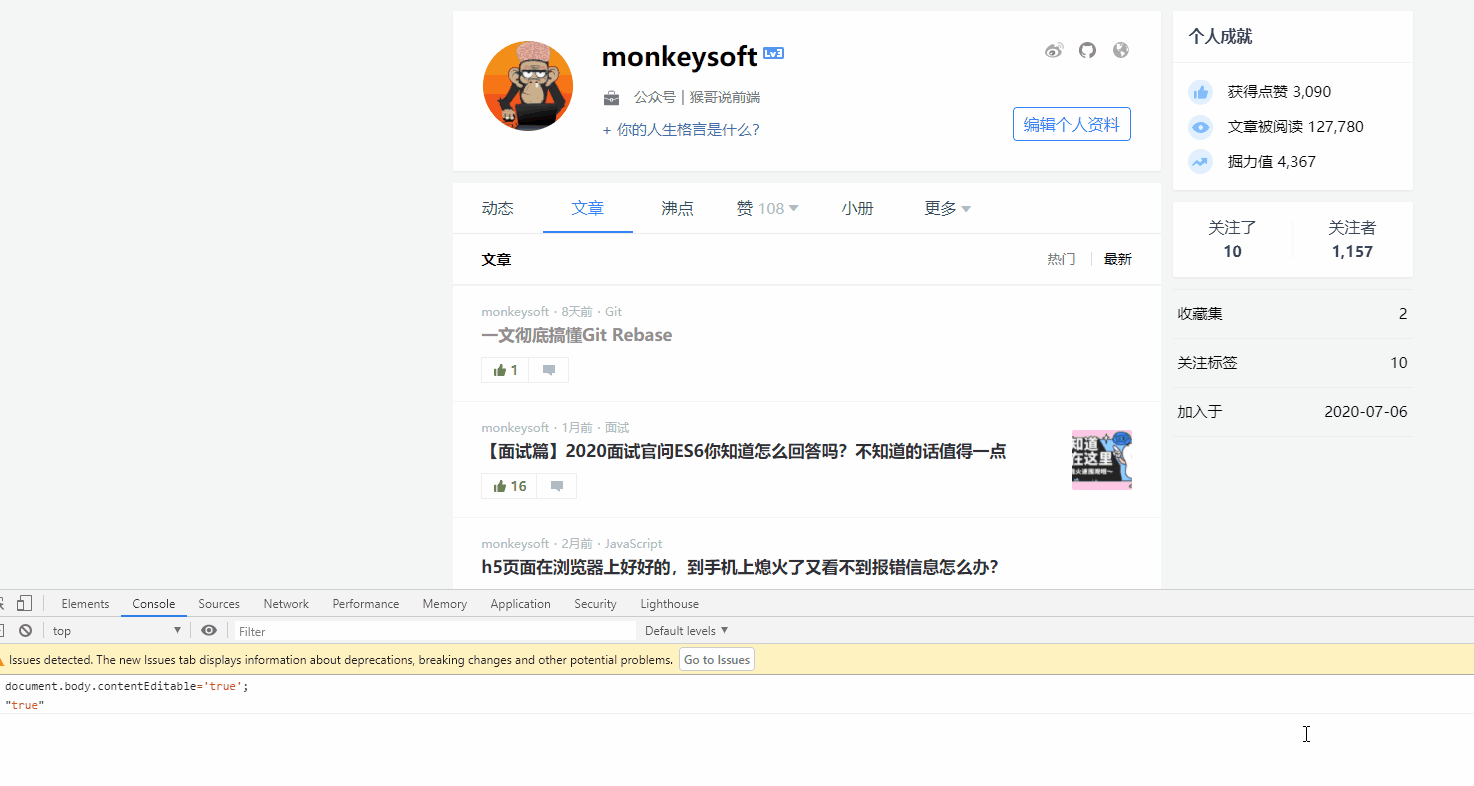Click the console Filter input field
1474x786 pixels.
pyautogui.click(x=435, y=631)
